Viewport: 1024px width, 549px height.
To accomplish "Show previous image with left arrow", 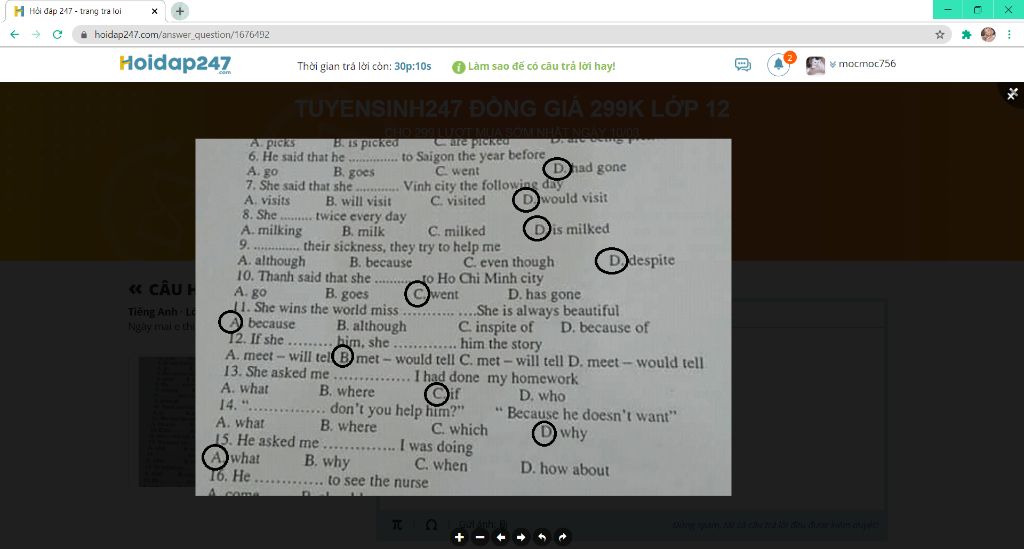I will pos(501,537).
